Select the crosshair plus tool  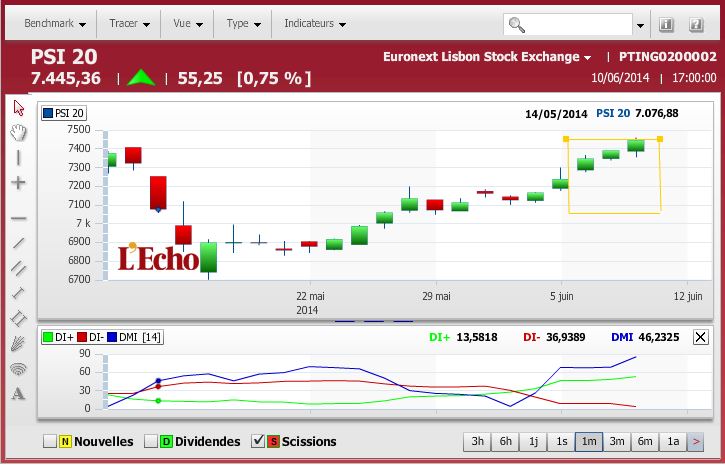pyautogui.click(x=18, y=183)
